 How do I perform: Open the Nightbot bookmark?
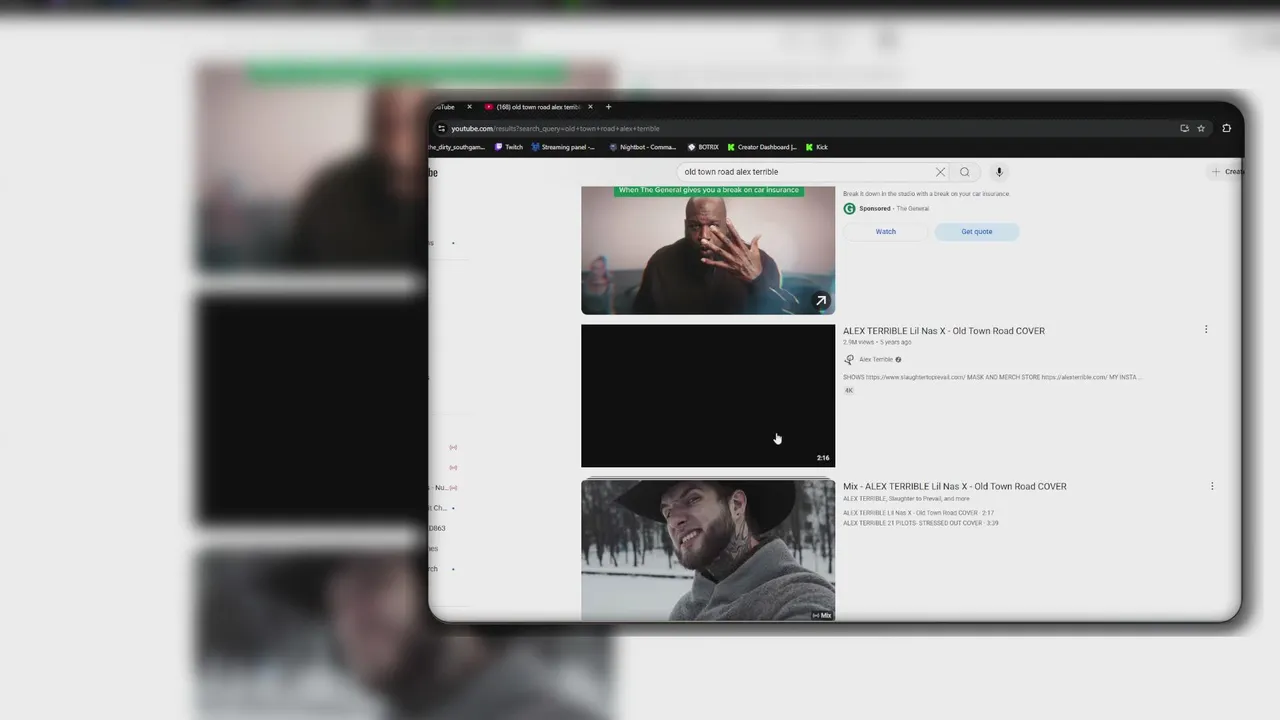tap(642, 147)
